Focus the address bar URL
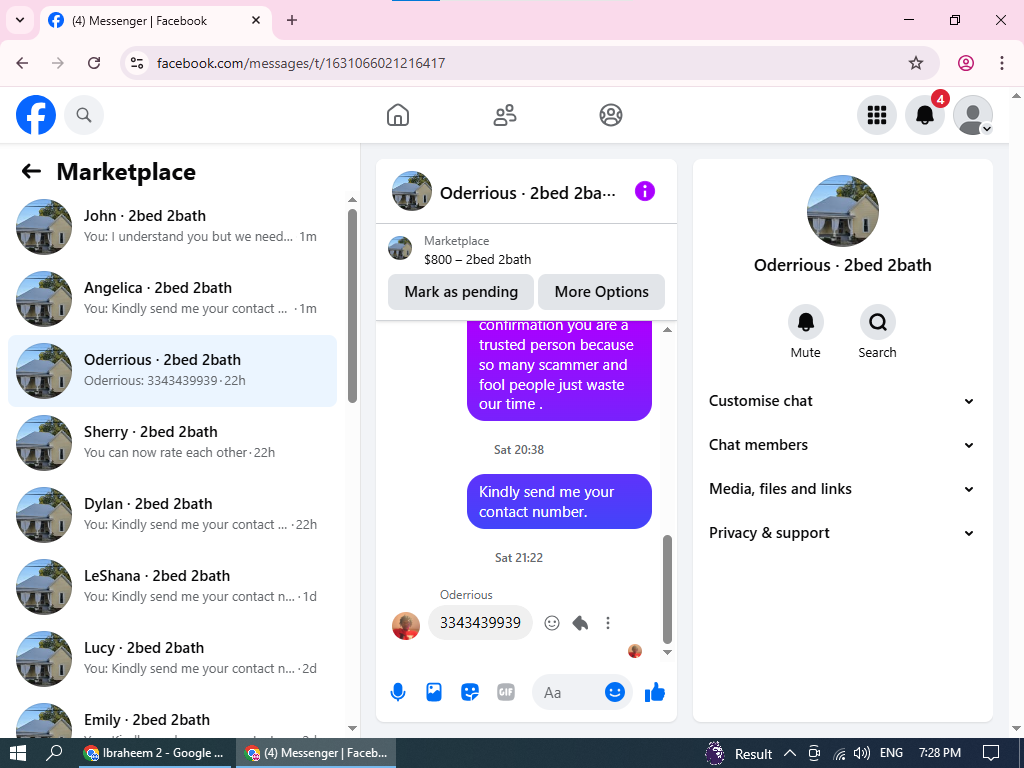 pyautogui.click(x=301, y=63)
